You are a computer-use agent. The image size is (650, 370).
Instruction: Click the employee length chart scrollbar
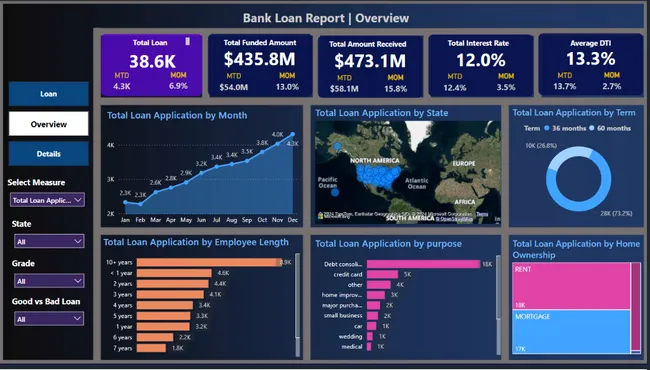tap(297, 296)
